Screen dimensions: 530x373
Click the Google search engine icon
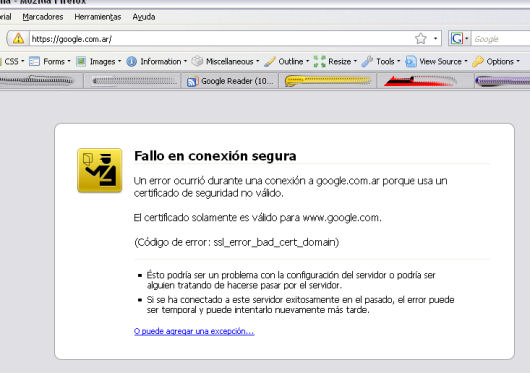[457, 39]
